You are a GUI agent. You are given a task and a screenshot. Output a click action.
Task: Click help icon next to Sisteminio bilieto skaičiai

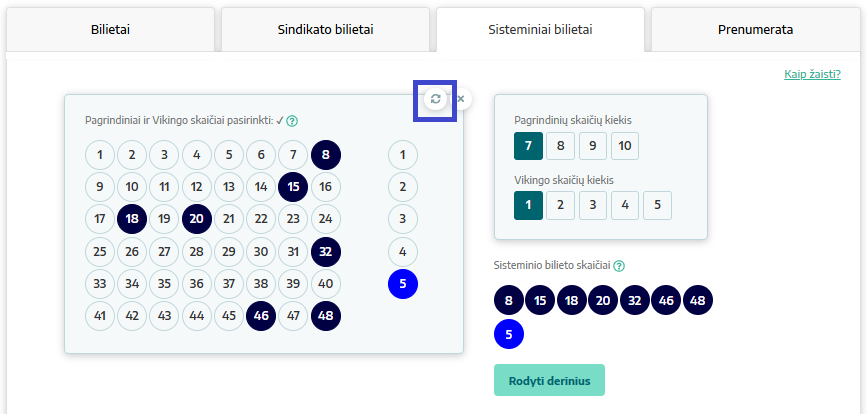tap(619, 266)
